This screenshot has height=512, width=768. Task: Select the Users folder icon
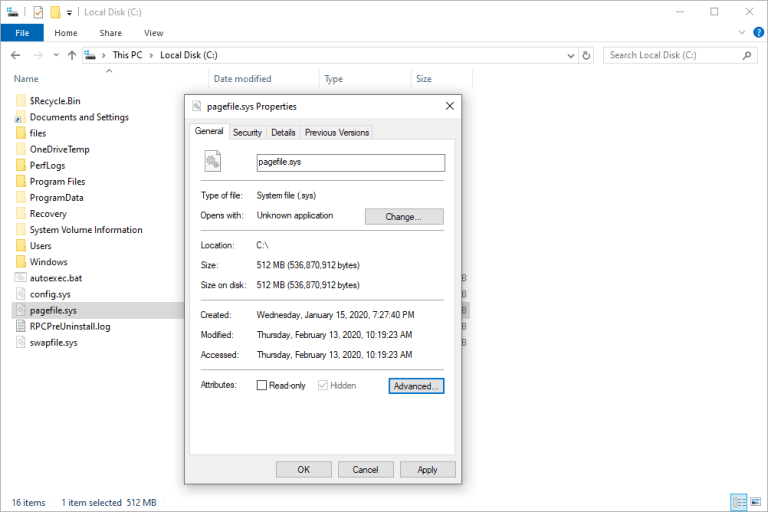21,246
